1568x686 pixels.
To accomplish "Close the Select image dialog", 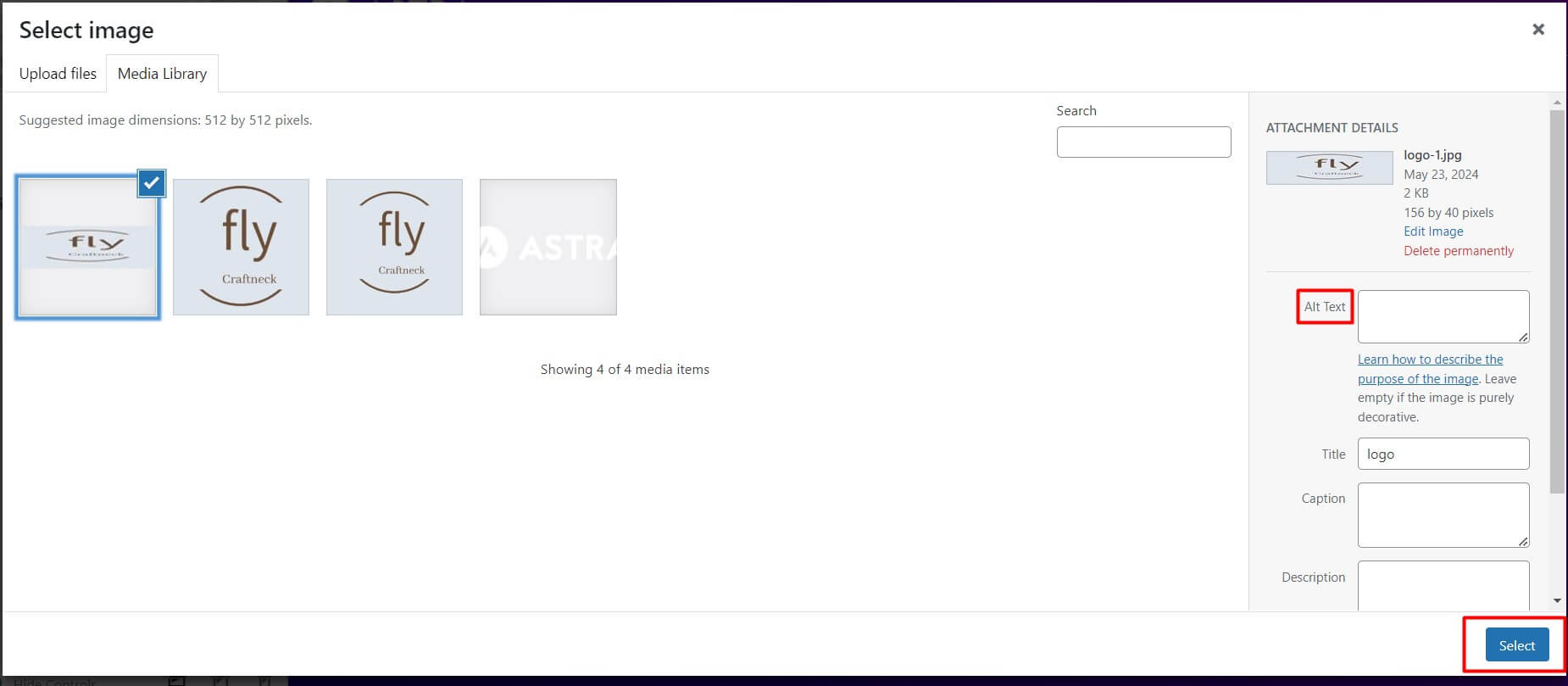I will pos(1538,30).
